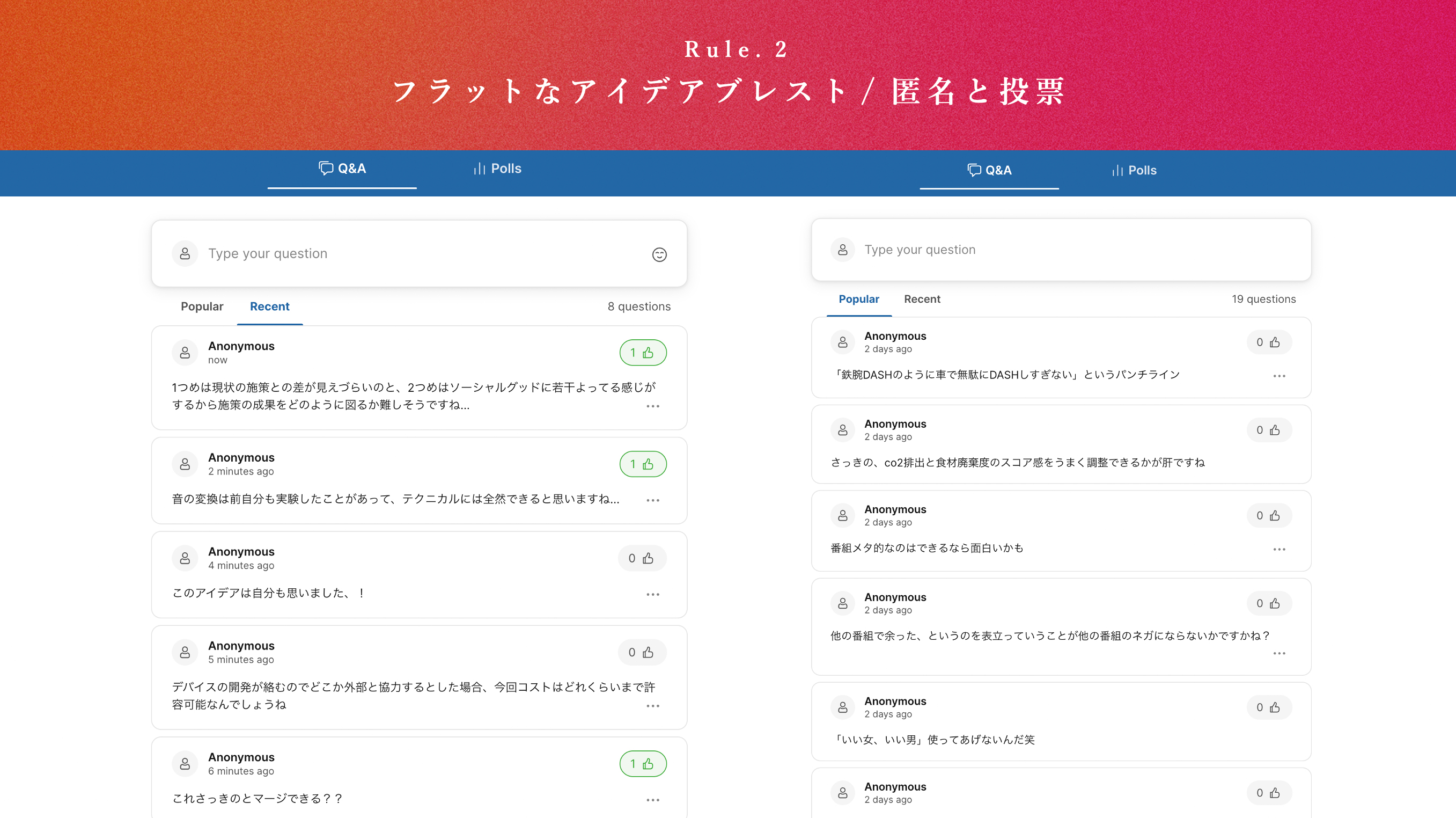This screenshot has width=1456, height=818.
Task: Toggle upvote on the 2 minutes ago post
Action: tap(643, 464)
